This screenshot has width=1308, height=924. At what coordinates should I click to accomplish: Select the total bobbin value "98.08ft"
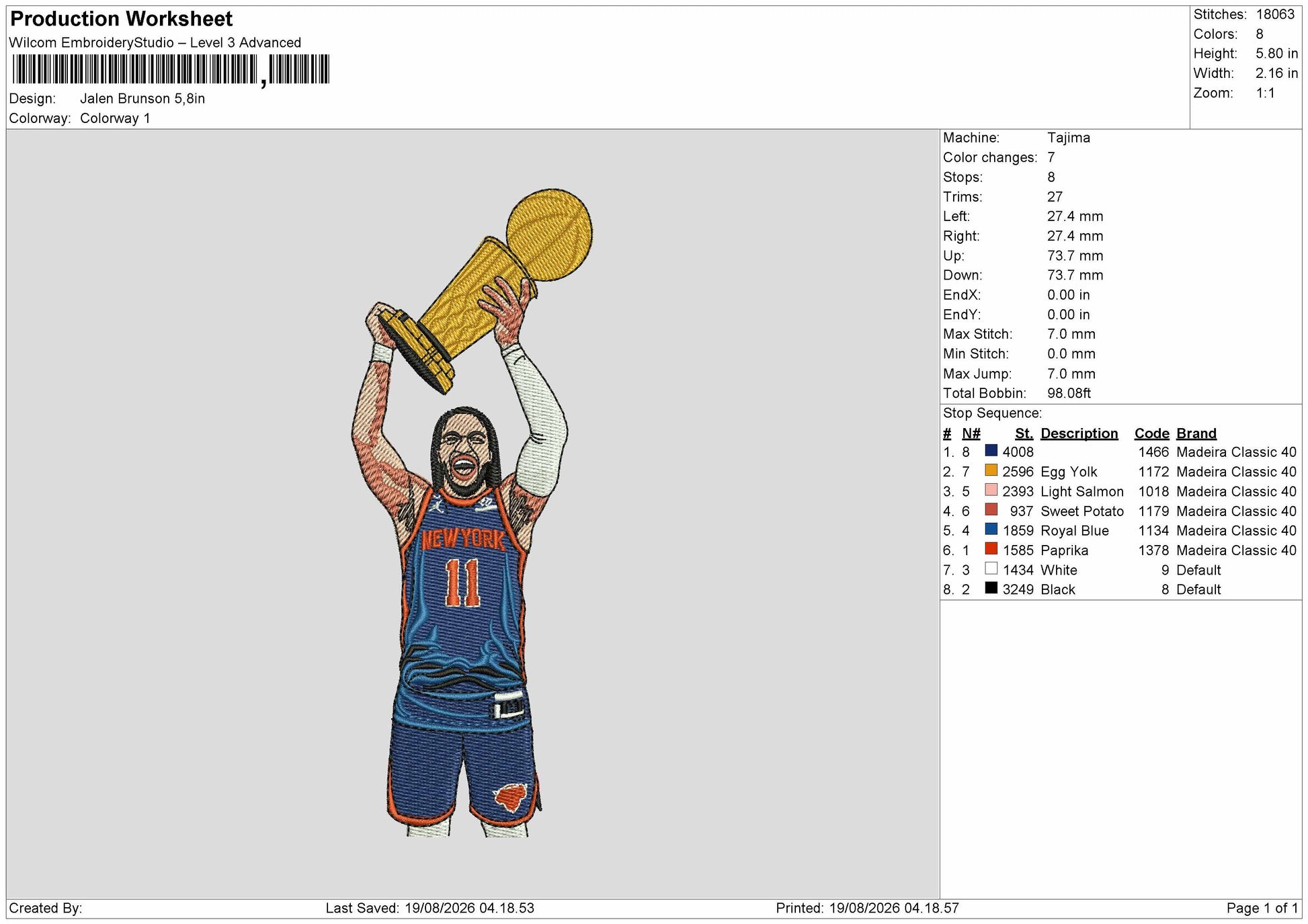point(1069,393)
